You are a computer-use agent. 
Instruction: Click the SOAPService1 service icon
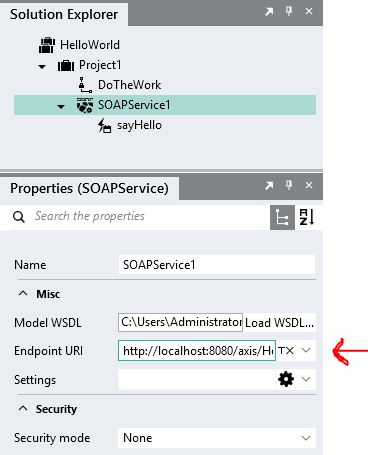[85, 105]
